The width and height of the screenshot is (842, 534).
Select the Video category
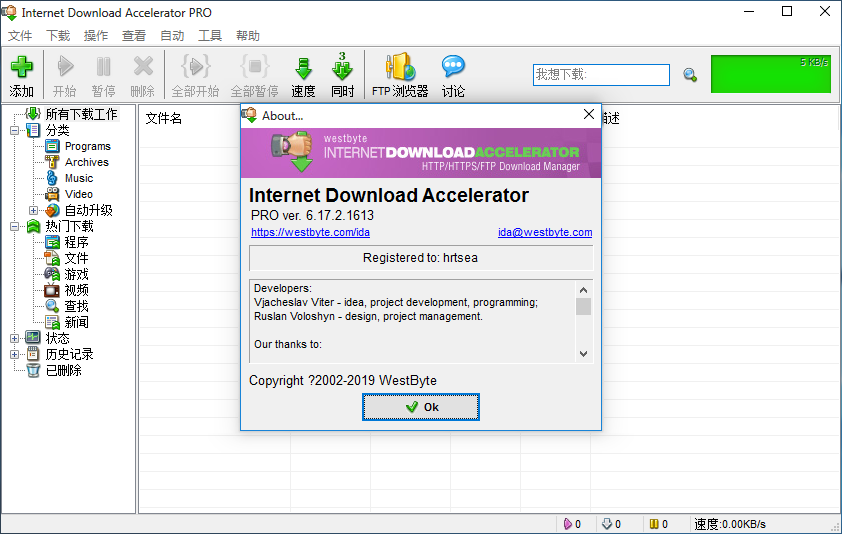click(79, 194)
